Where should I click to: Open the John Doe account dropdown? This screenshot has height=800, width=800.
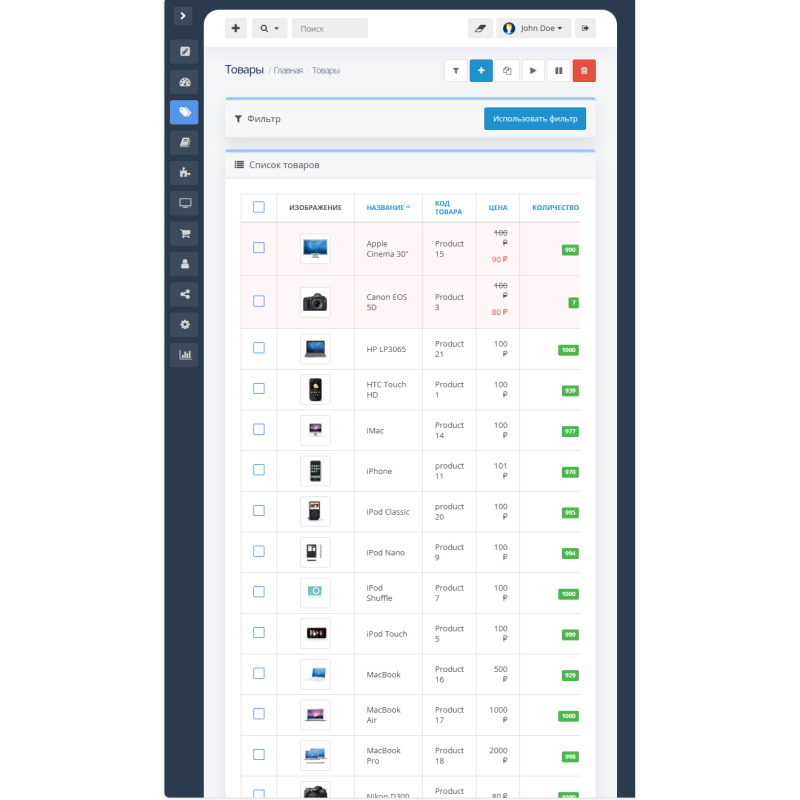534,28
